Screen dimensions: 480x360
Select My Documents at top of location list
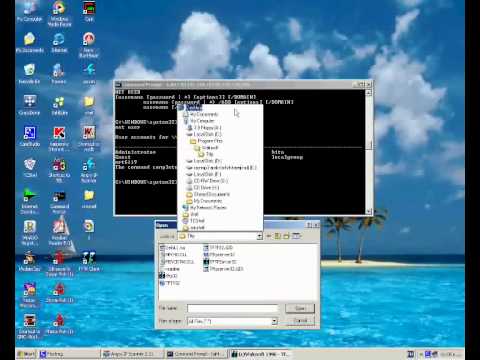click(201, 114)
